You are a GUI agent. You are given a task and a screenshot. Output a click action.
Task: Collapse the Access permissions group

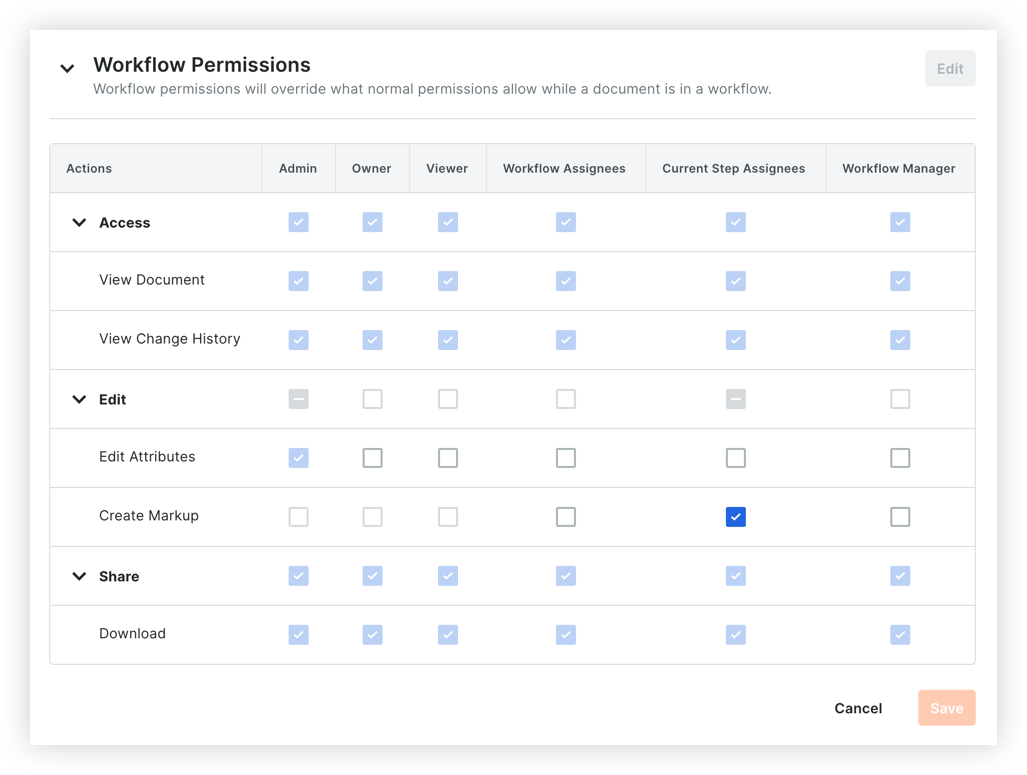[79, 222]
